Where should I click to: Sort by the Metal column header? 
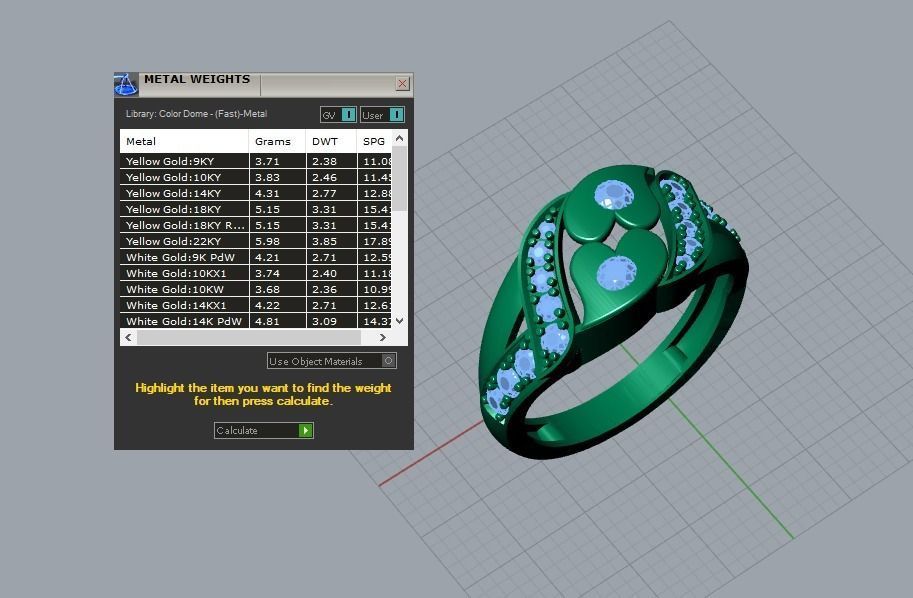click(x=184, y=141)
